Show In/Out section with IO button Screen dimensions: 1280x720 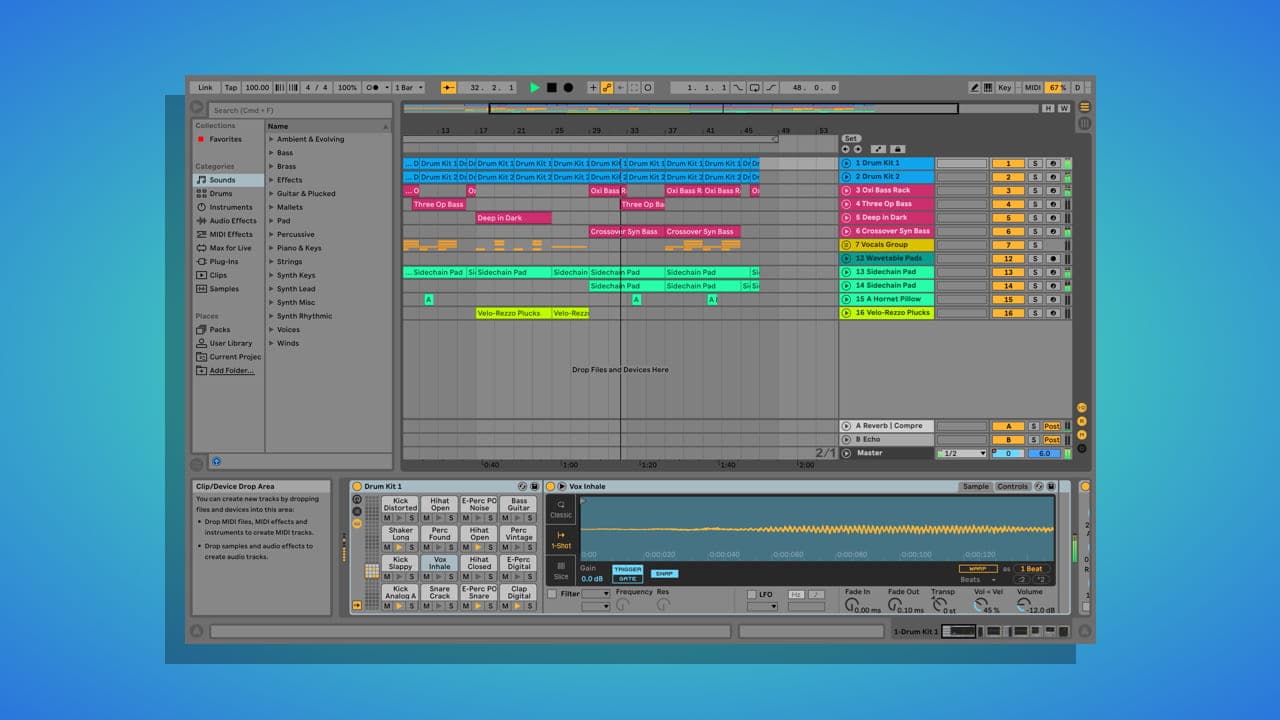1082,408
